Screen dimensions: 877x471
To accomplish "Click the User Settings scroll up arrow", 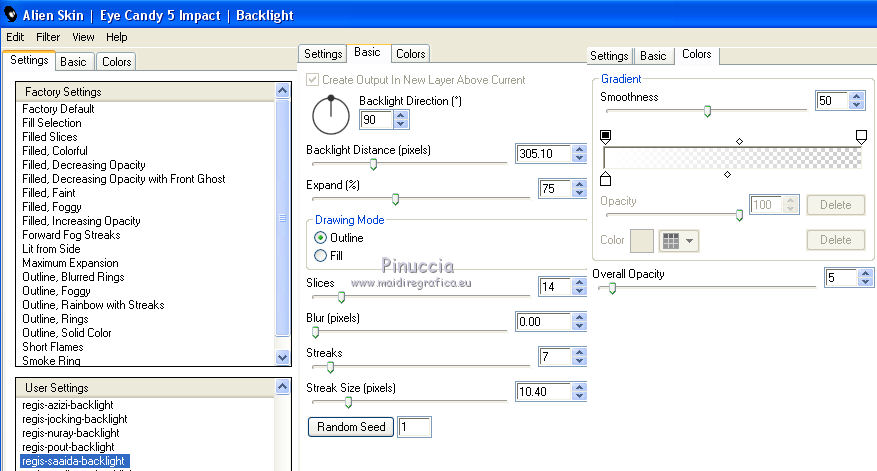I will (x=282, y=386).
